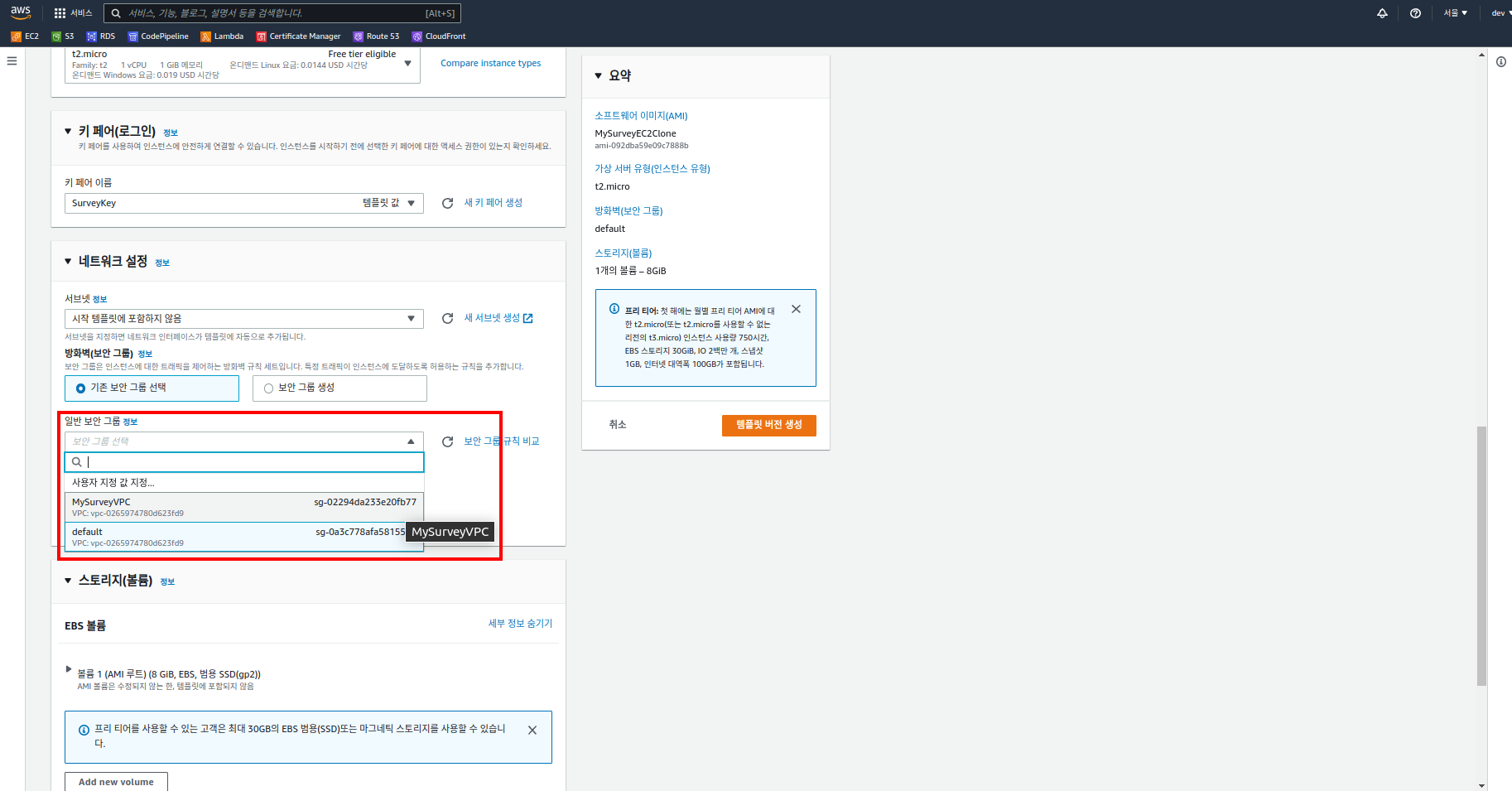Click the 템플릿 버전 생성 button
Image resolution: width=1512 pixels, height=791 pixels.
[x=769, y=425]
